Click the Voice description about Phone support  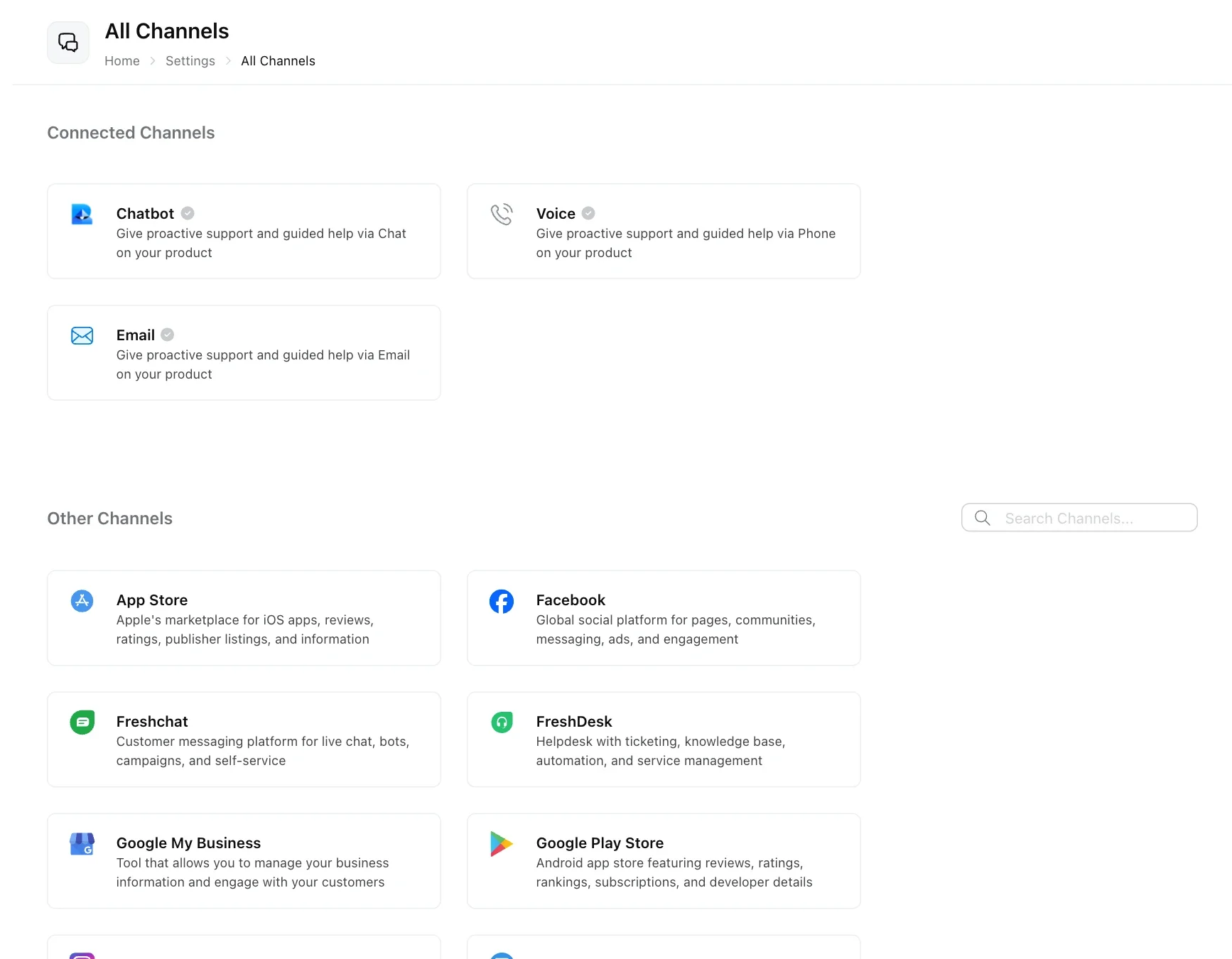pos(686,243)
